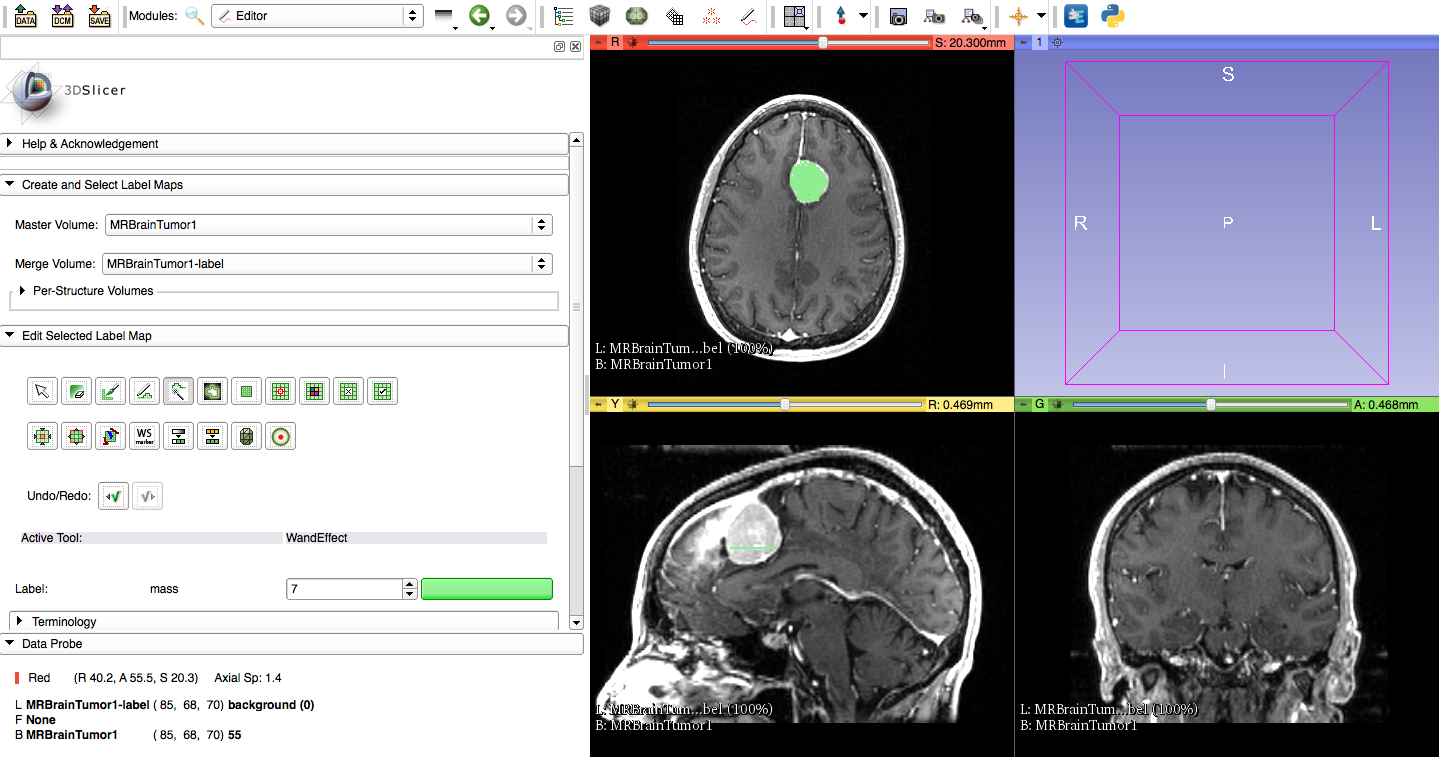Click the label number input field
1439x757 pixels.
pos(343,589)
